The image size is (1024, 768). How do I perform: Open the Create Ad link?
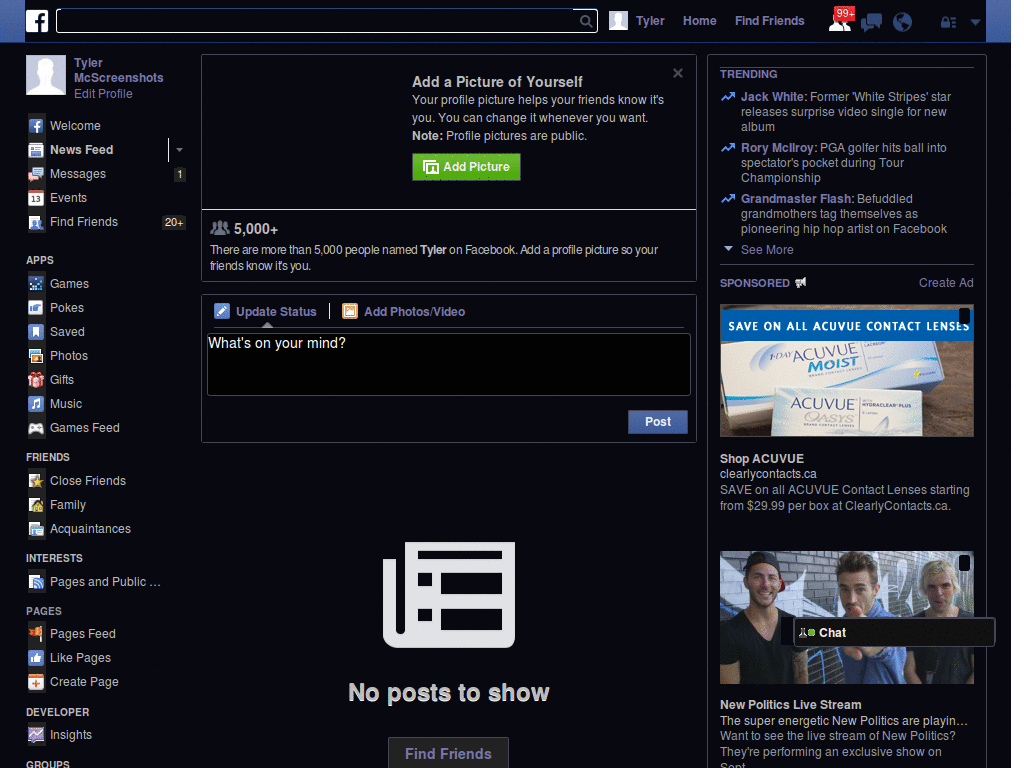pos(945,282)
